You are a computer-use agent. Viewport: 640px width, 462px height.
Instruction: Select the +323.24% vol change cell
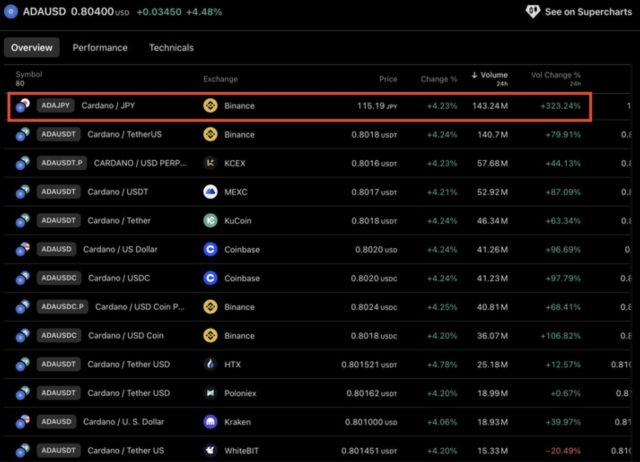coord(560,106)
